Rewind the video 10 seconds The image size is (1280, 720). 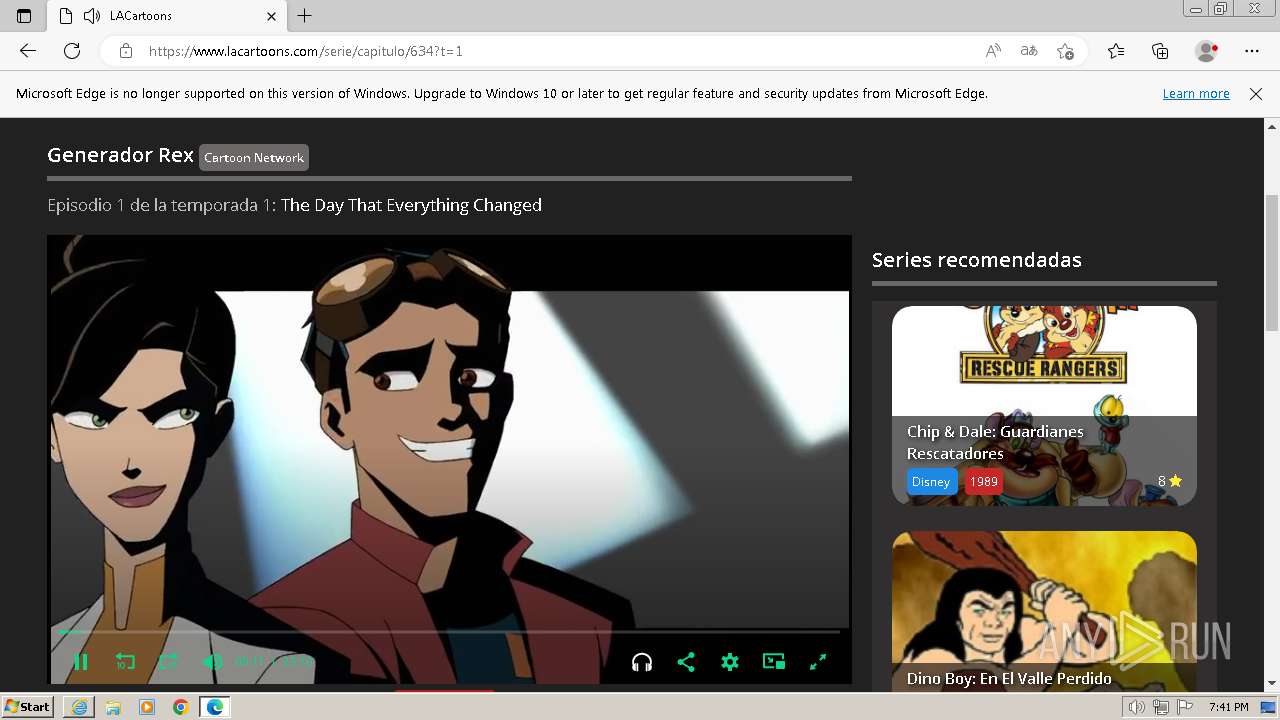125,662
